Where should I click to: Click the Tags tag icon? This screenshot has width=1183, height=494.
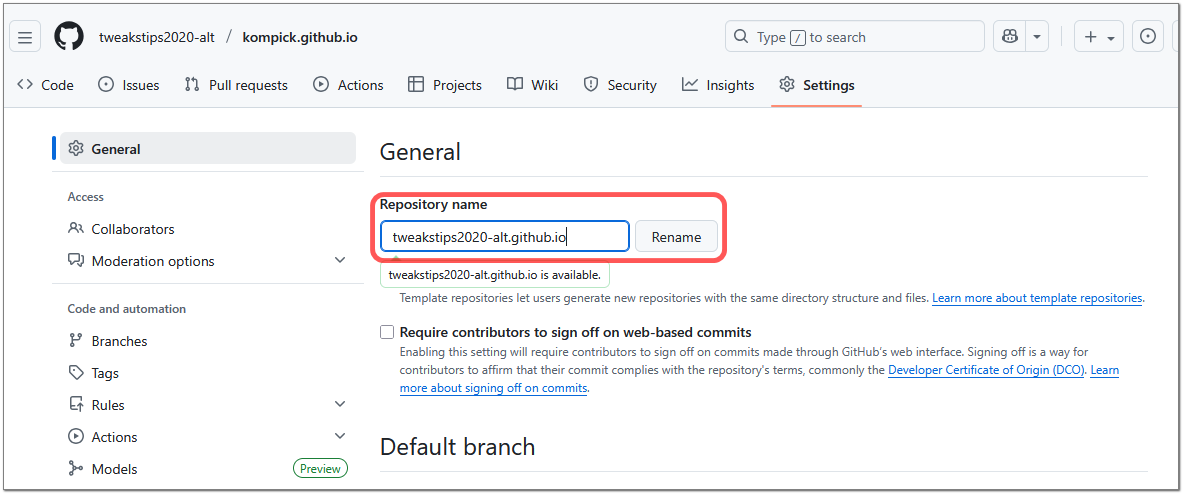(x=75, y=373)
